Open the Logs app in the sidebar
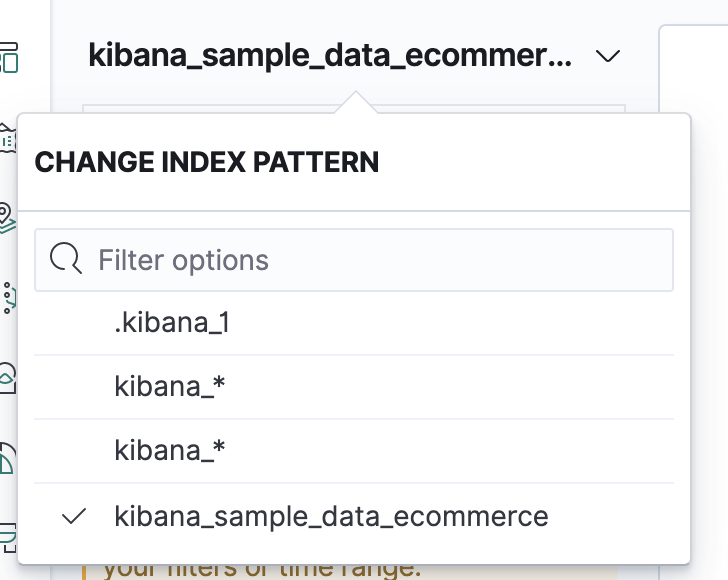The image size is (728, 580). coord(8,456)
